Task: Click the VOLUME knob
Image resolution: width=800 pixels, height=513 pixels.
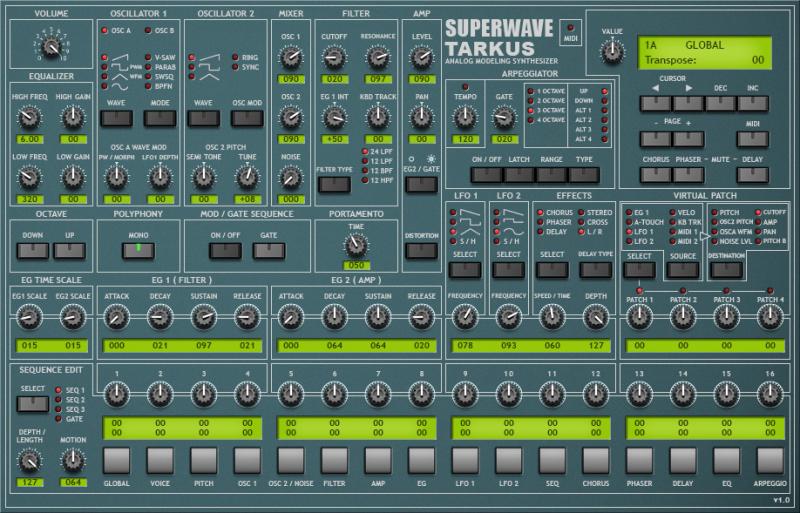Action: pos(51,47)
